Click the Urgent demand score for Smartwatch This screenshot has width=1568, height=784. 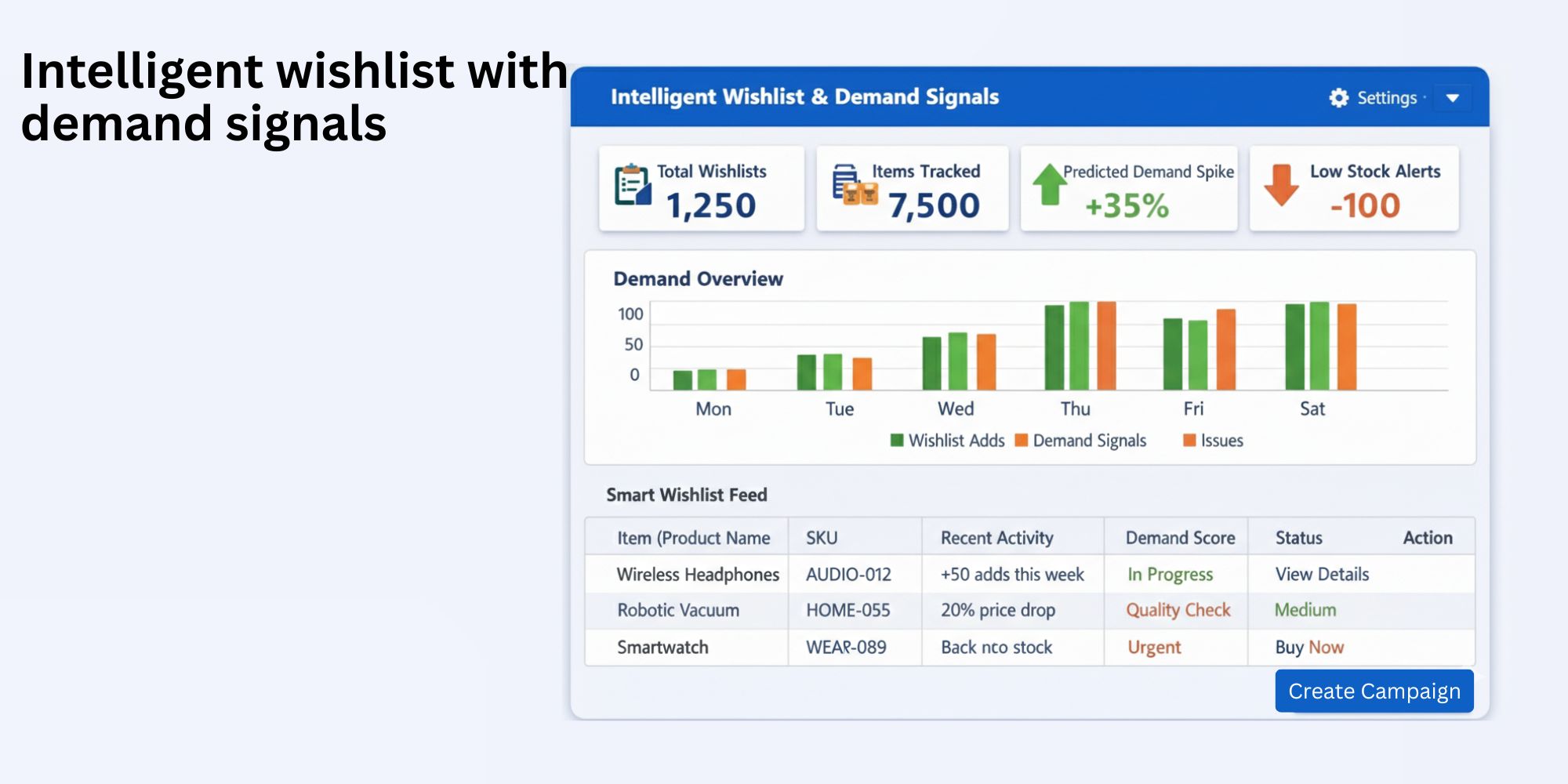pyautogui.click(x=1154, y=648)
